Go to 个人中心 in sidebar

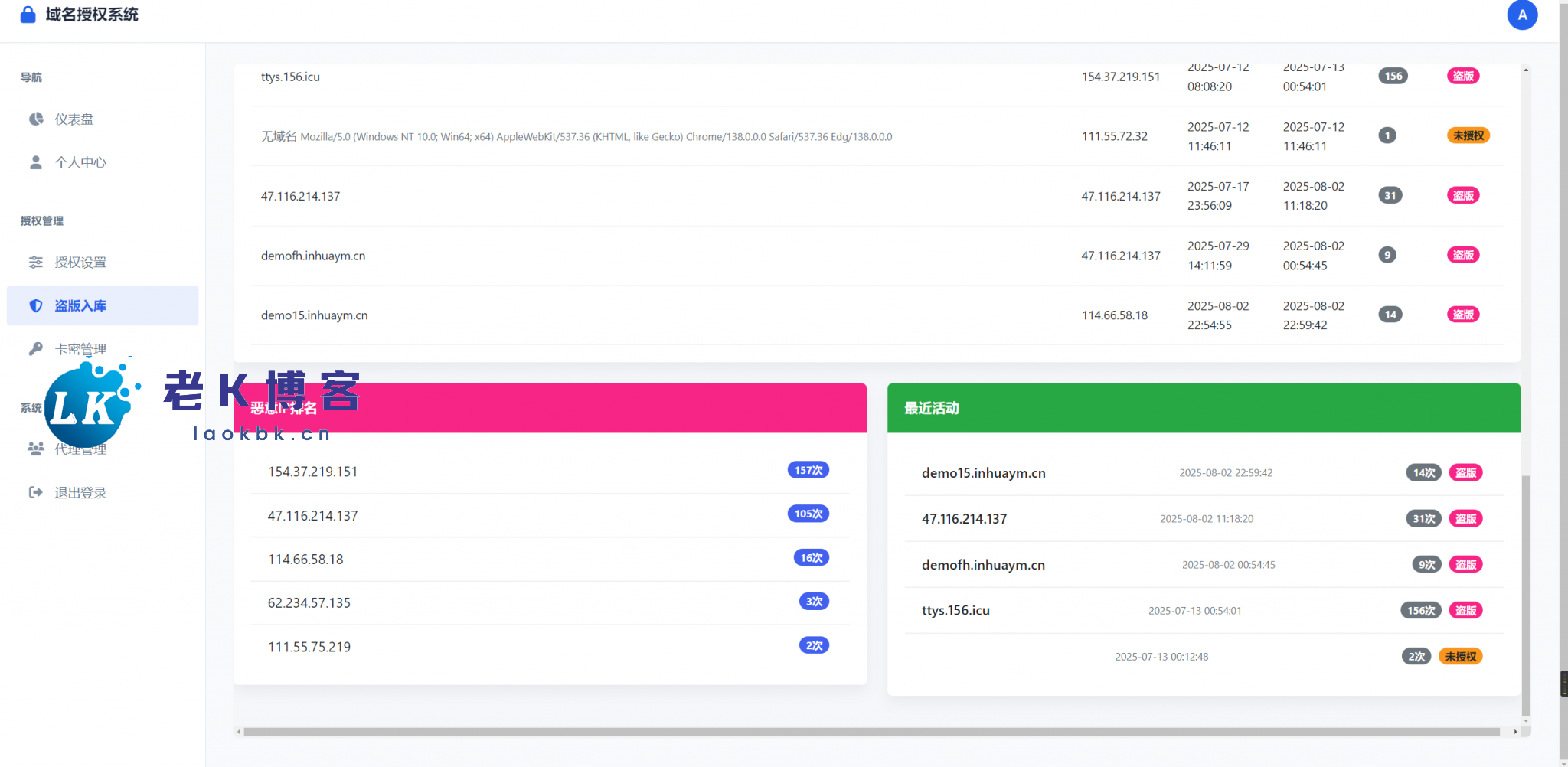[x=80, y=162]
